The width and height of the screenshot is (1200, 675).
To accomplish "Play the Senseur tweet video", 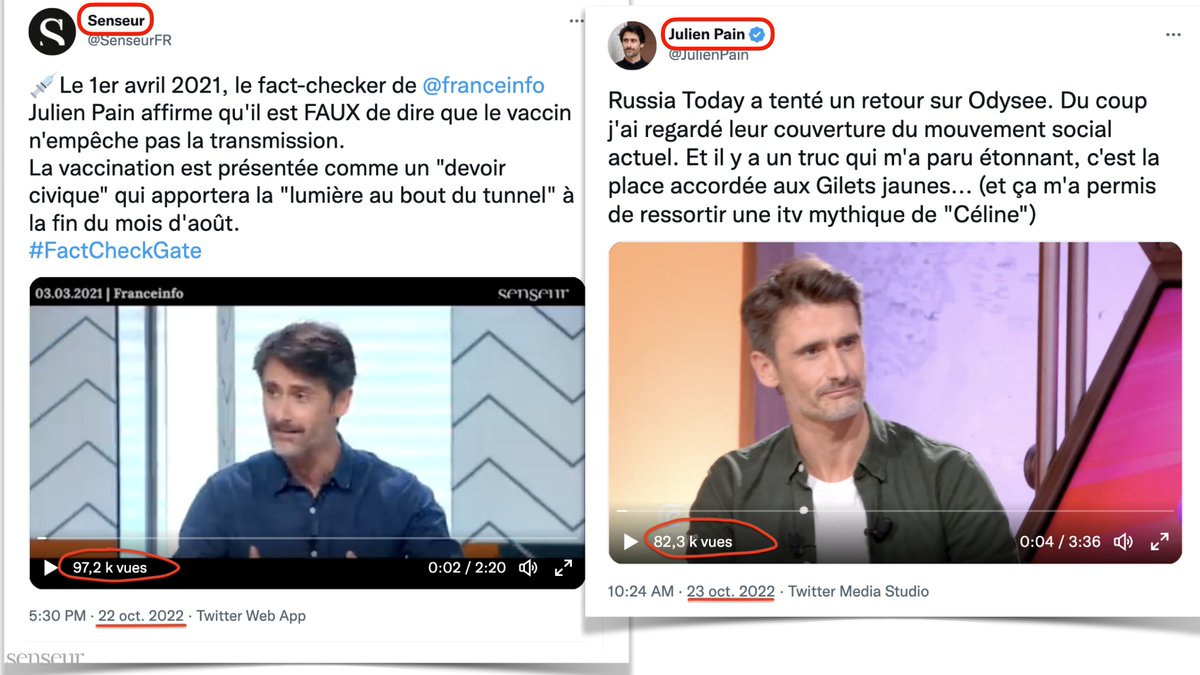I will tap(50, 568).
